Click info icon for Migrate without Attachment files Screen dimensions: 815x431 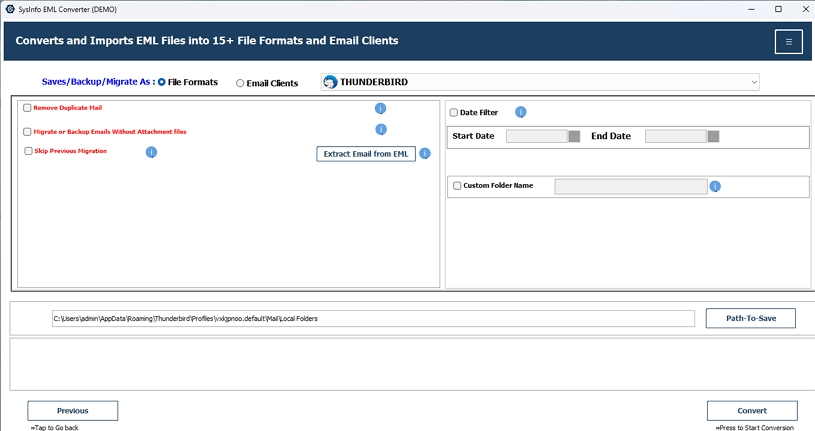(x=381, y=129)
